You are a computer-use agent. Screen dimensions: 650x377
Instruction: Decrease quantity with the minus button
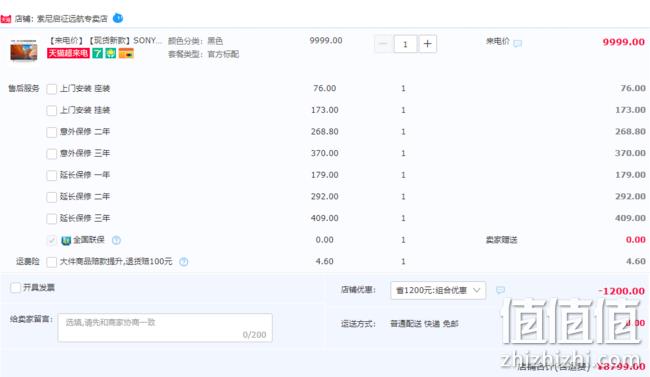[383, 44]
